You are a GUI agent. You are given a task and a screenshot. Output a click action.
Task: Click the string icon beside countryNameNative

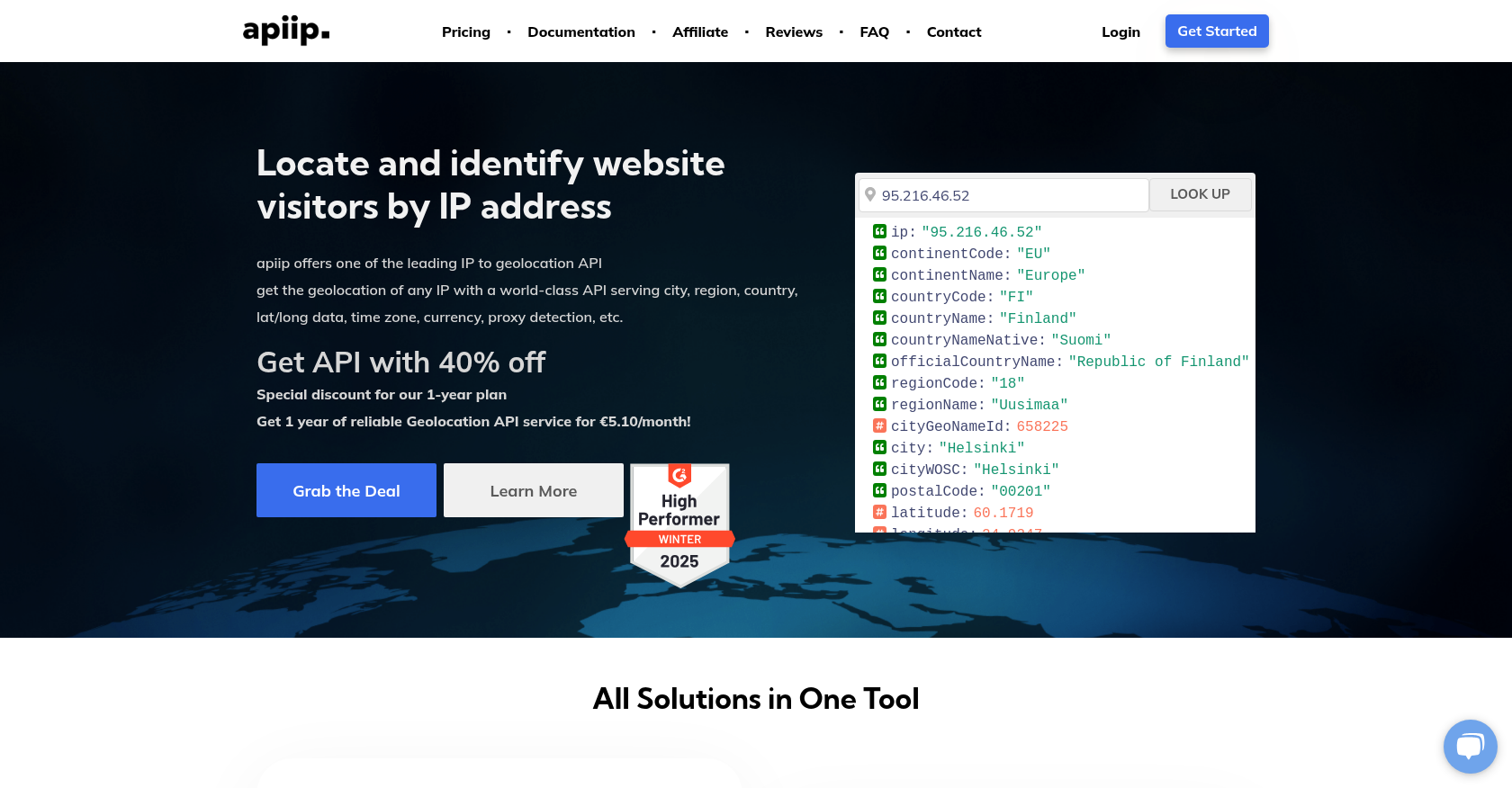(x=879, y=339)
